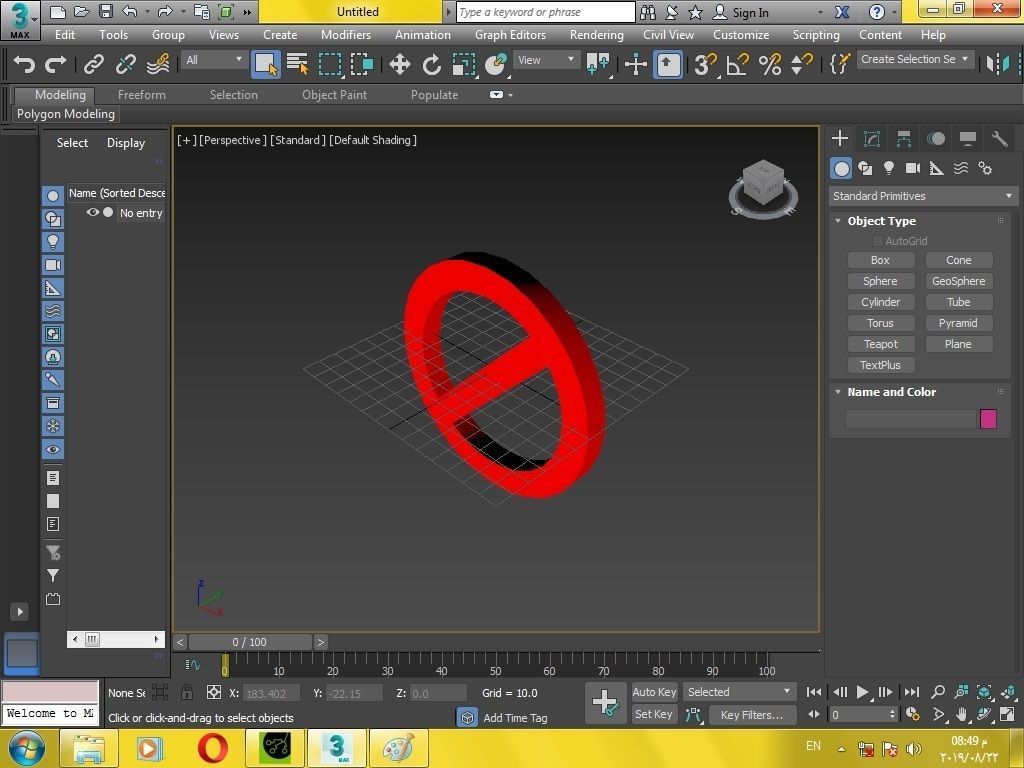This screenshot has width=1024, height=768.
Task: Select the Helpers category icon
Action: [x=936, y=168]
